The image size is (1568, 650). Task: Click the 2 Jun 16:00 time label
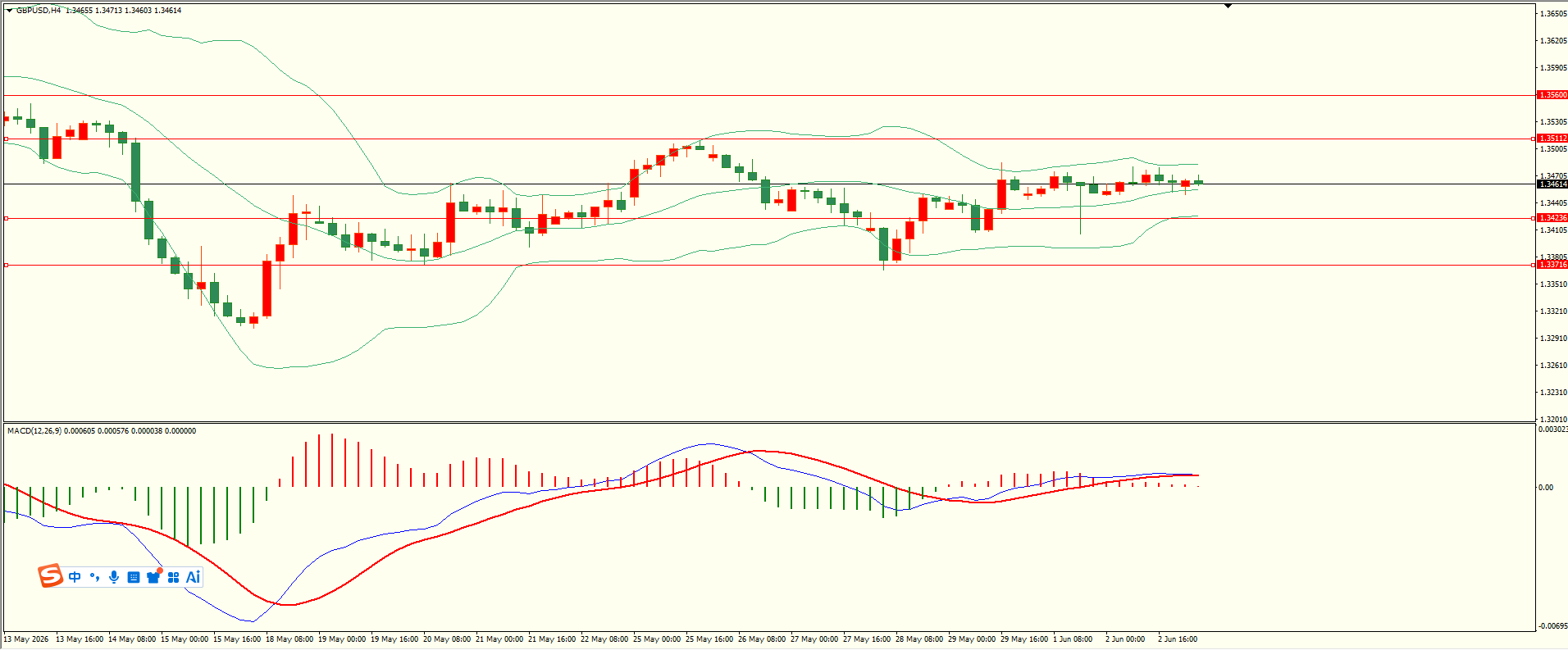pos(1178,639)
